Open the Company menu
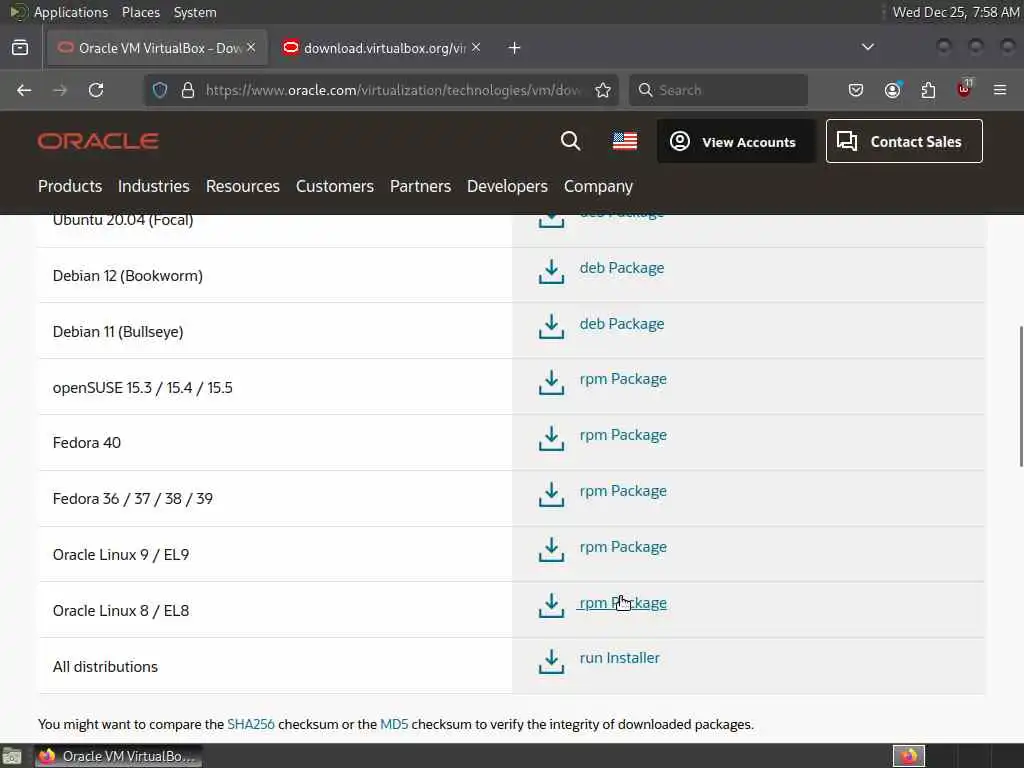This screenshot has height=768, width=1024. (x=598, y=187)
